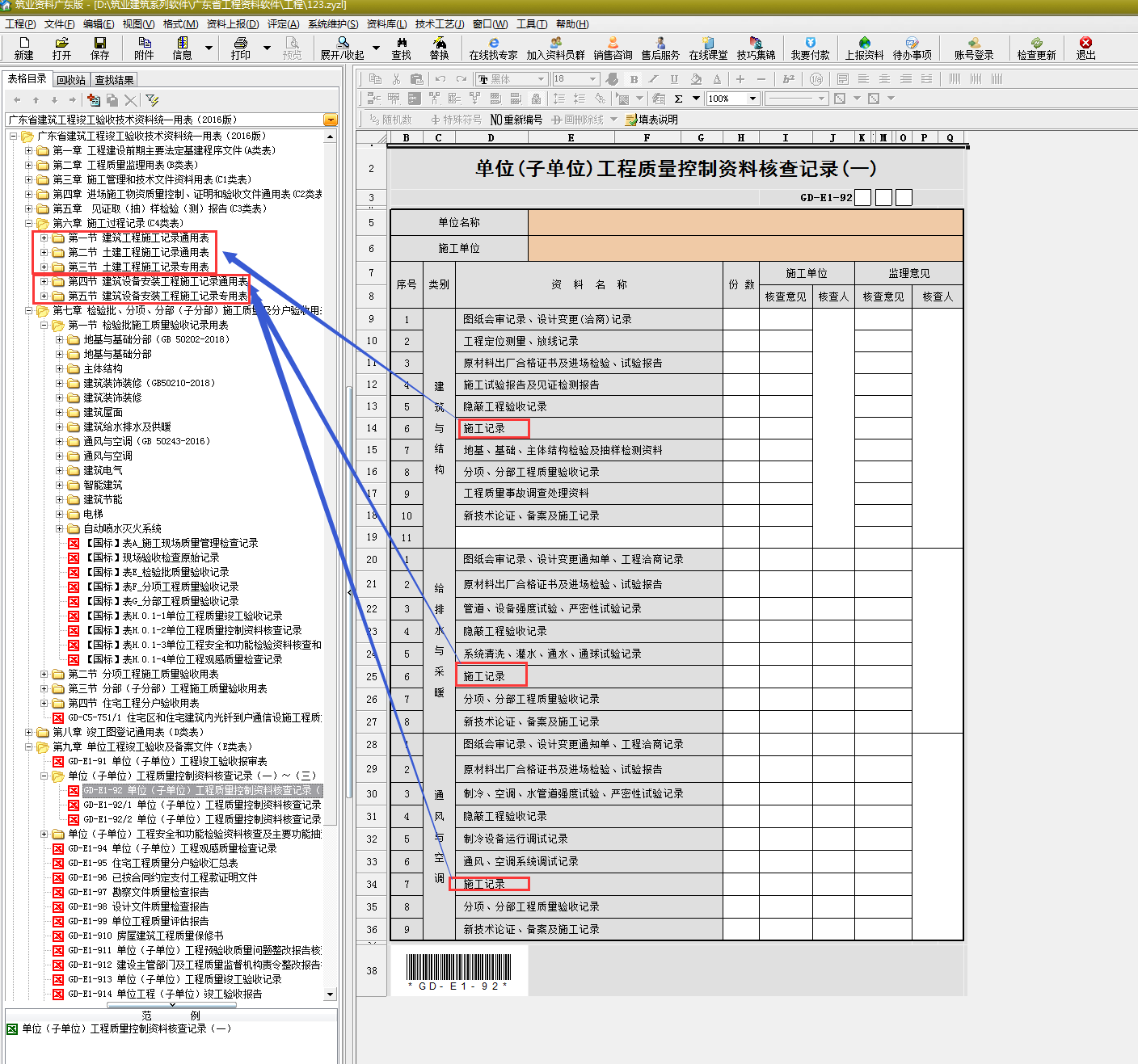Open dropdown arrow next to 信息 button
This screenshot has height=1064, width=1138.
(x=209, y=48)
